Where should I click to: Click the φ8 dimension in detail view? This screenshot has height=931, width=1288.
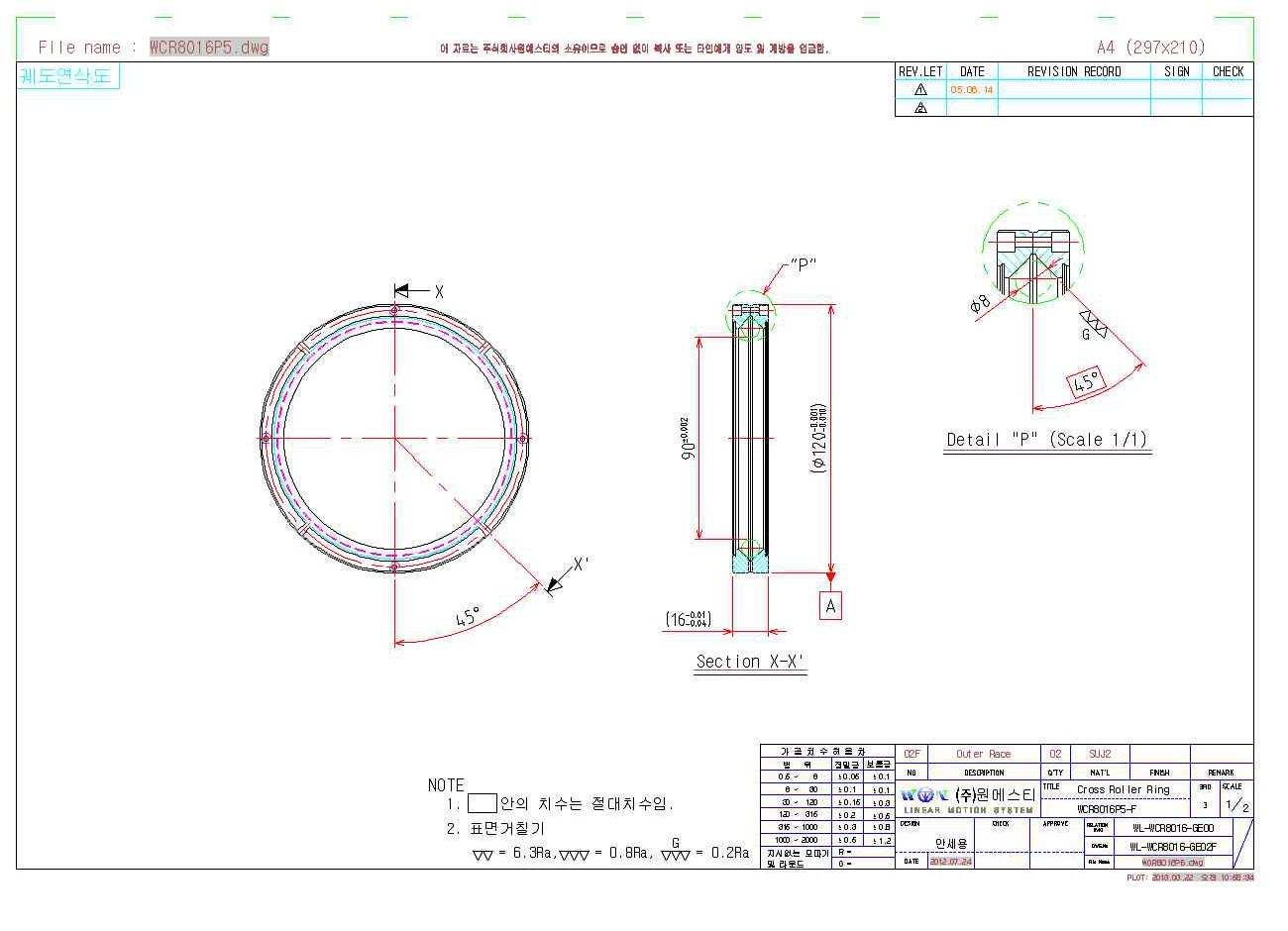pyautogui.click(x=979, y=304)
